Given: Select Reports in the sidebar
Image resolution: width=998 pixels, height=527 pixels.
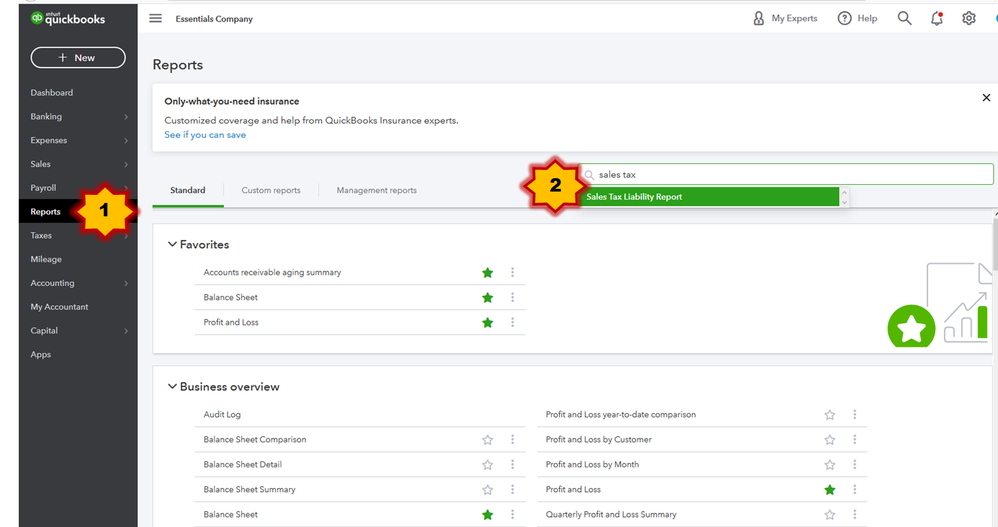Looking at the screenshot, I should (45, 211).
